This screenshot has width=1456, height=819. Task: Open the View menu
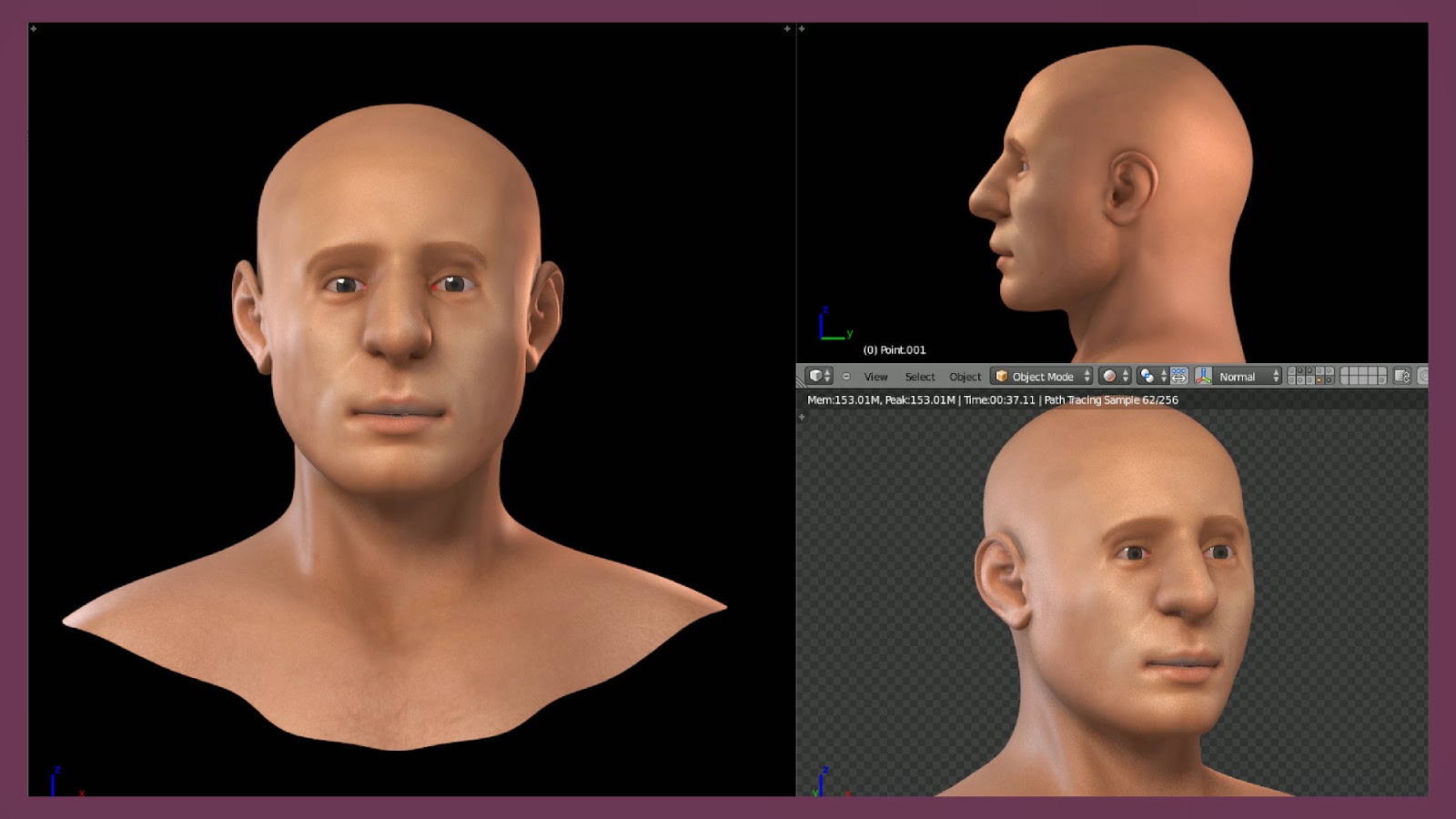[x=875, y=377]
